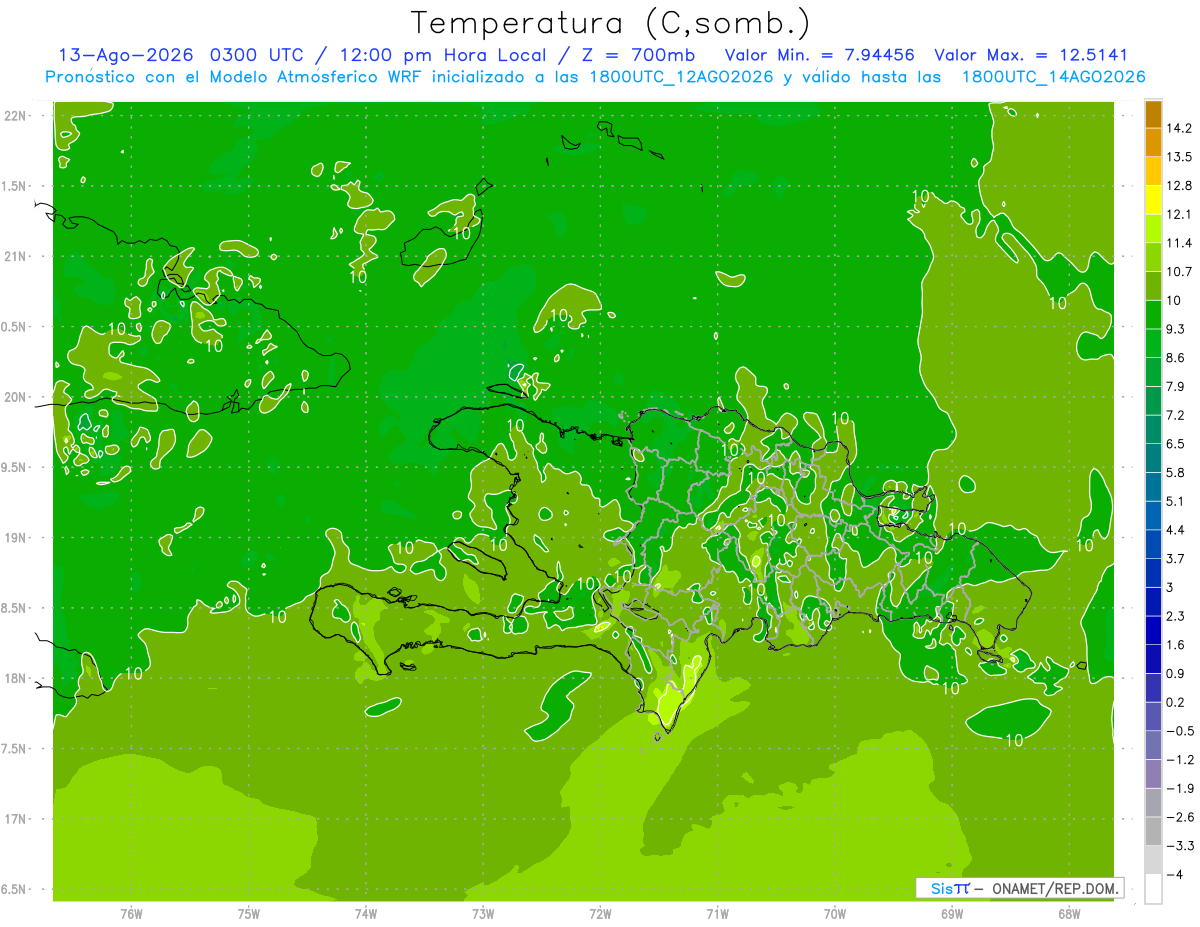
Task: Click the "9.3" colorbar value
Action: click(1176, 328)
